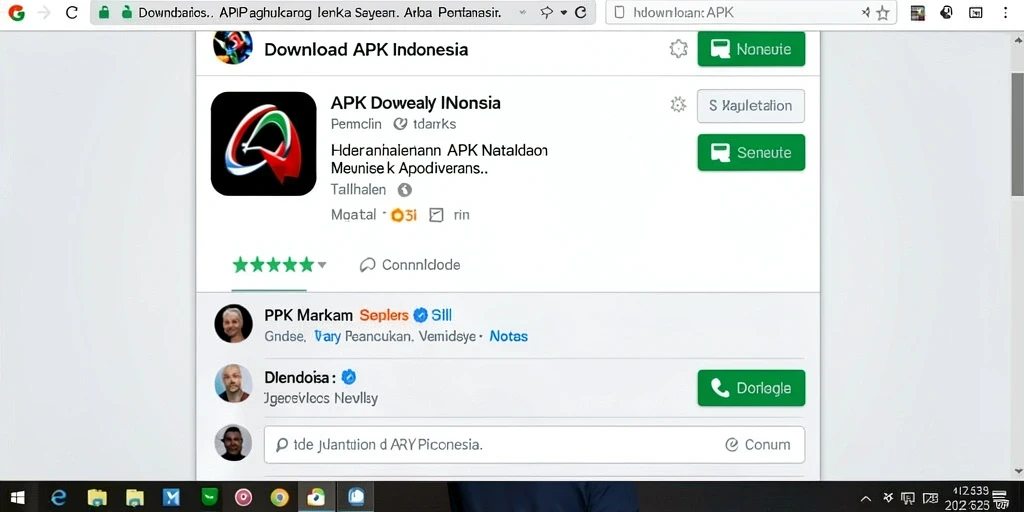
Task: Click the browser address bar URL text
Action: (320, 12)
